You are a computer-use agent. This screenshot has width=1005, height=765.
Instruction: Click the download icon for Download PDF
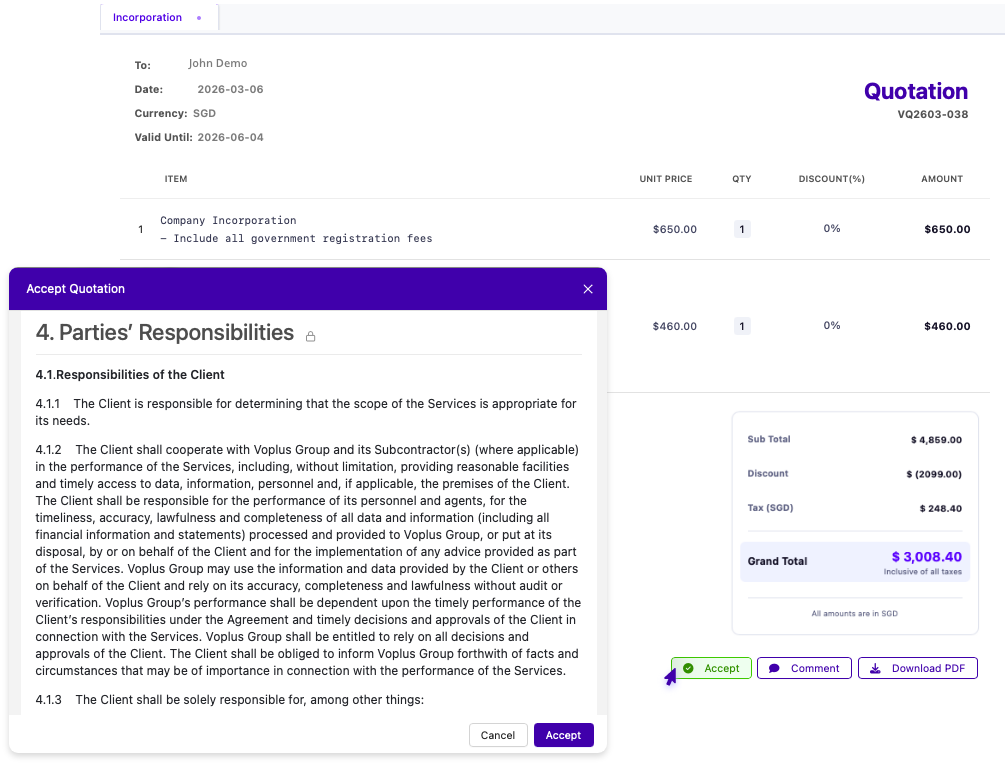pos(875,668)
